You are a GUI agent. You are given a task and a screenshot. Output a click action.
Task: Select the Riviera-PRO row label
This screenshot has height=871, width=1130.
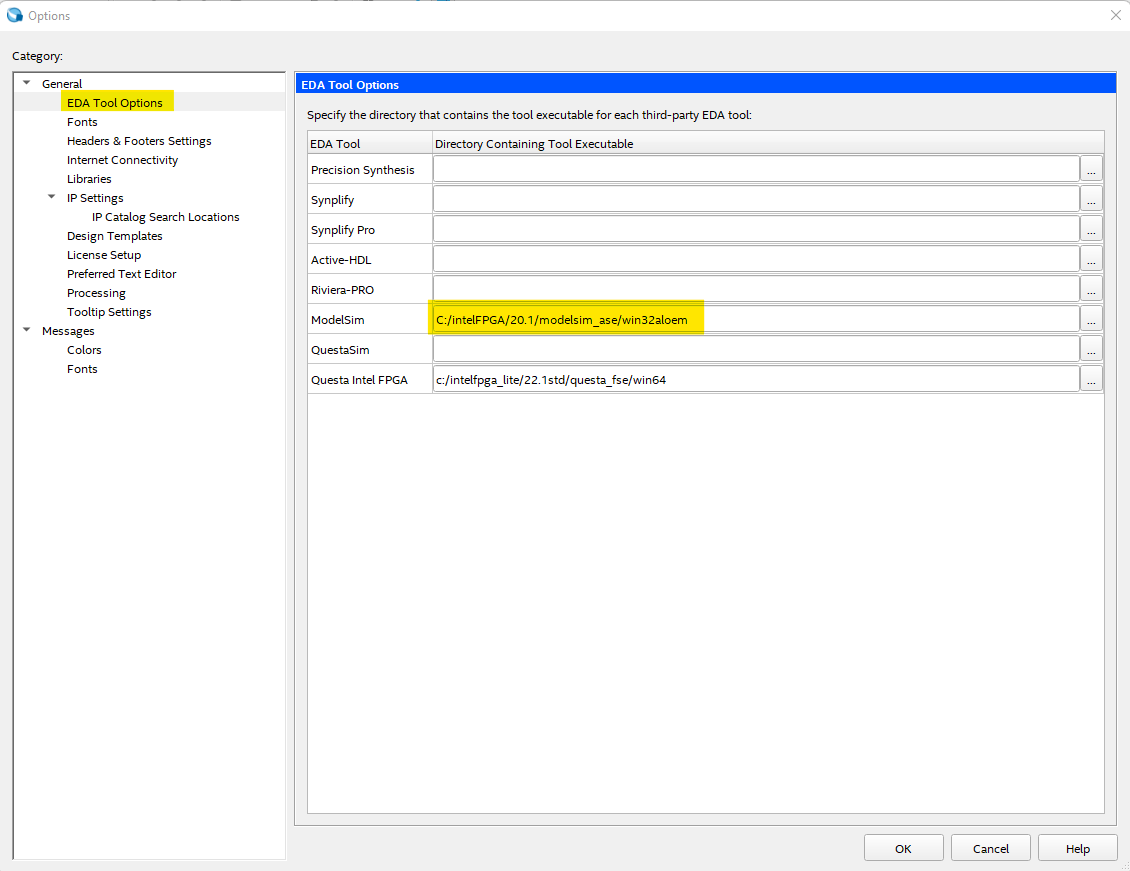[x=342, y=290]
